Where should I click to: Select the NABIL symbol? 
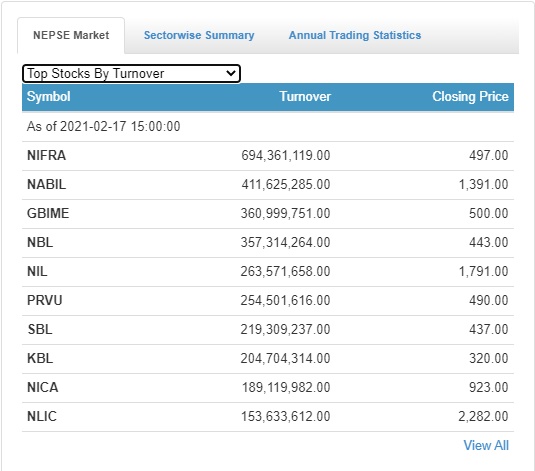tap(46, 184)
